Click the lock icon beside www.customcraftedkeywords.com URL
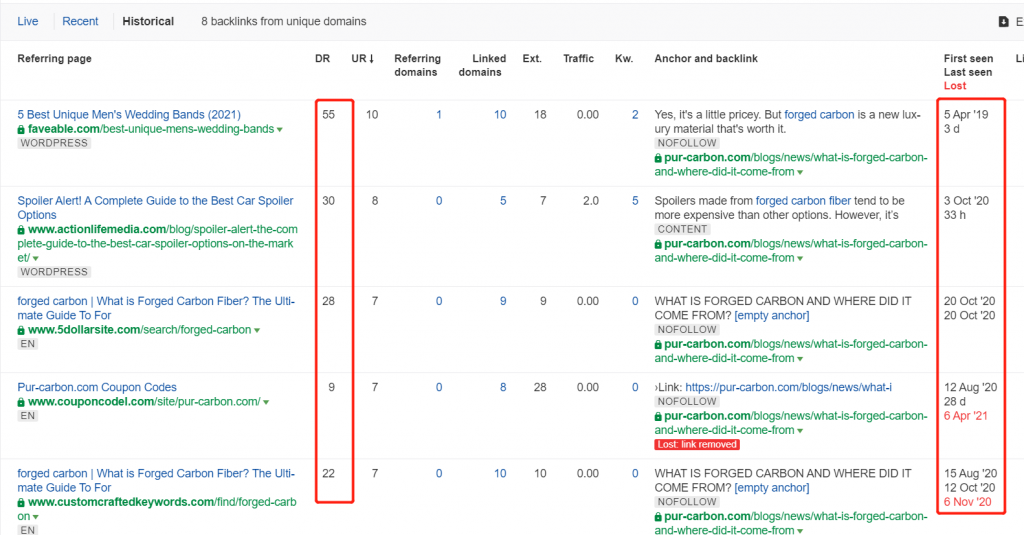This screenshot has height=535, width=1024. [x=22, y=502]
